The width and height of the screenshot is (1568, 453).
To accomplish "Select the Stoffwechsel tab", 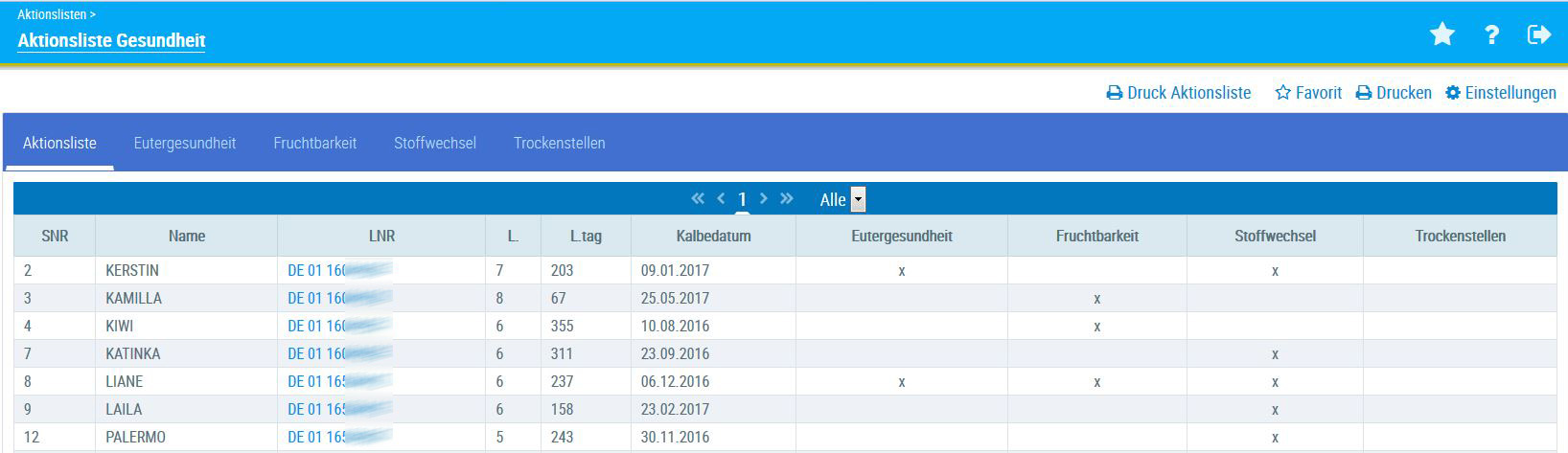I will pyautogui.click(x=435, y=143).
